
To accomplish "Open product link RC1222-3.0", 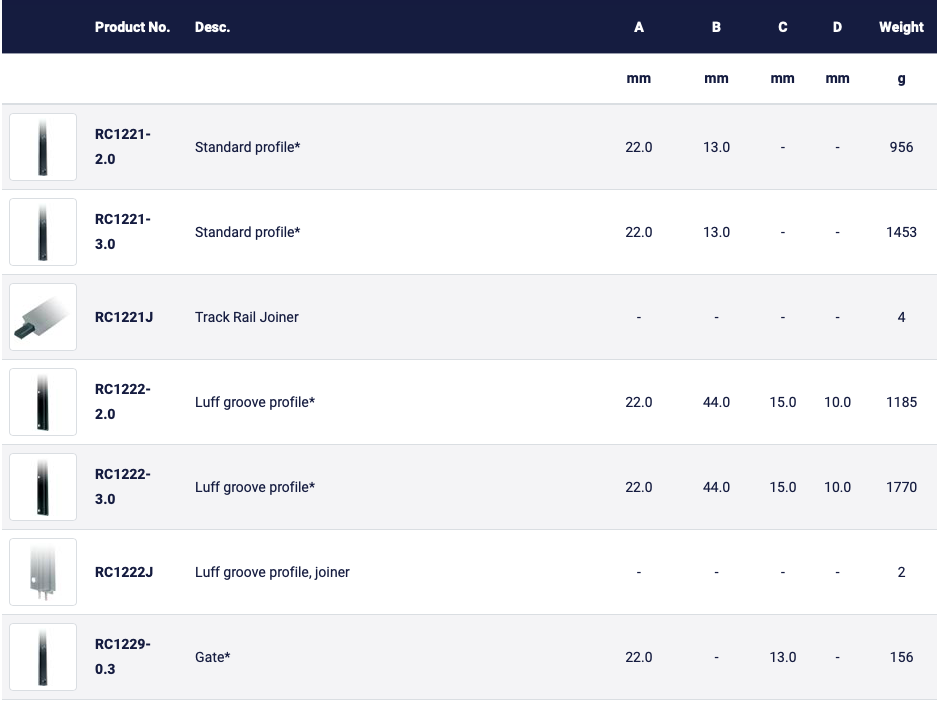I will [123, 487].
